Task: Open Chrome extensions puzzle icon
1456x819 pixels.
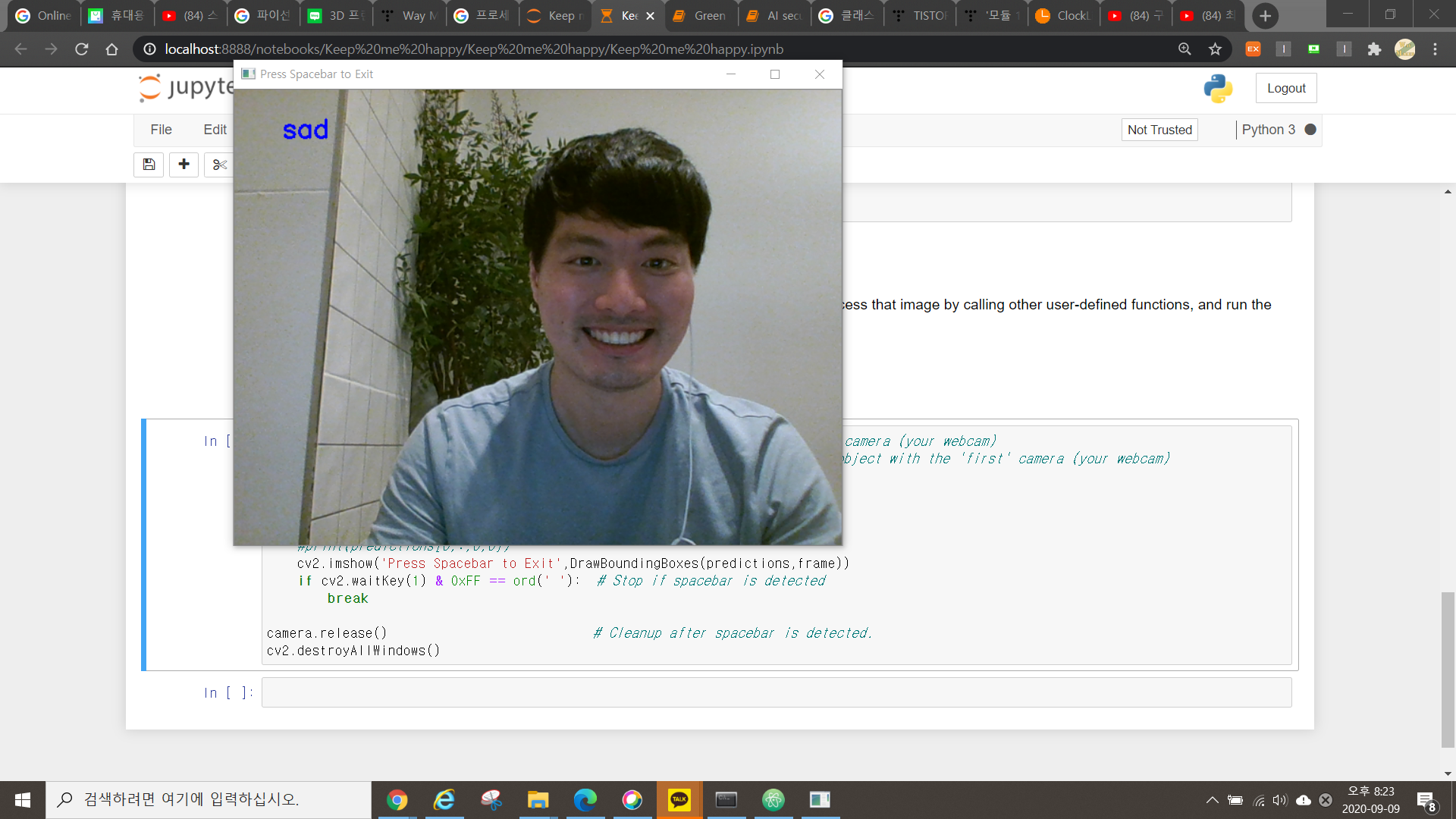Action: [x=1374, y=49]
